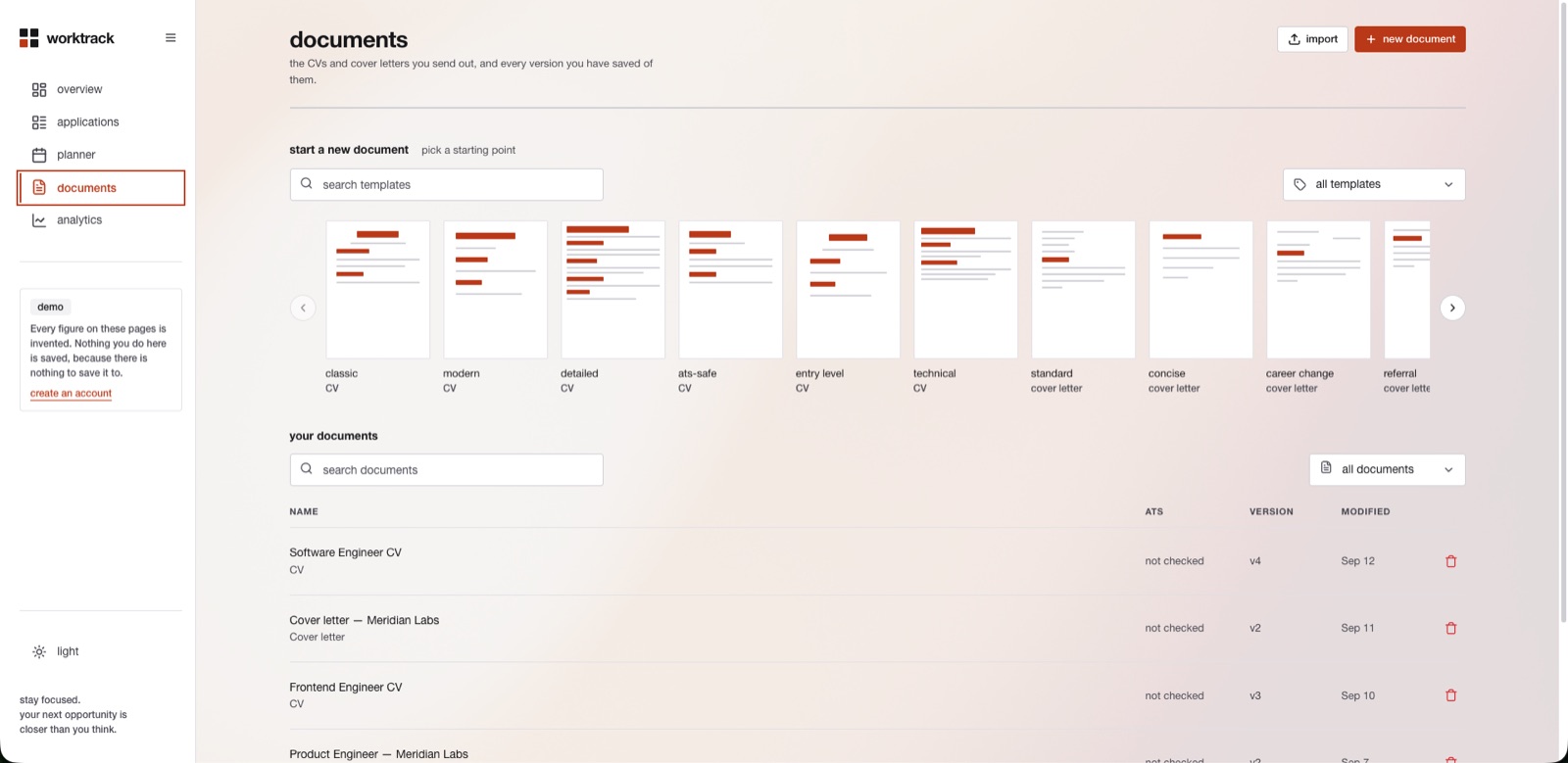Focus the search templates field
Viewport: 1568px width, 763px height.
[x=446, y=184]
